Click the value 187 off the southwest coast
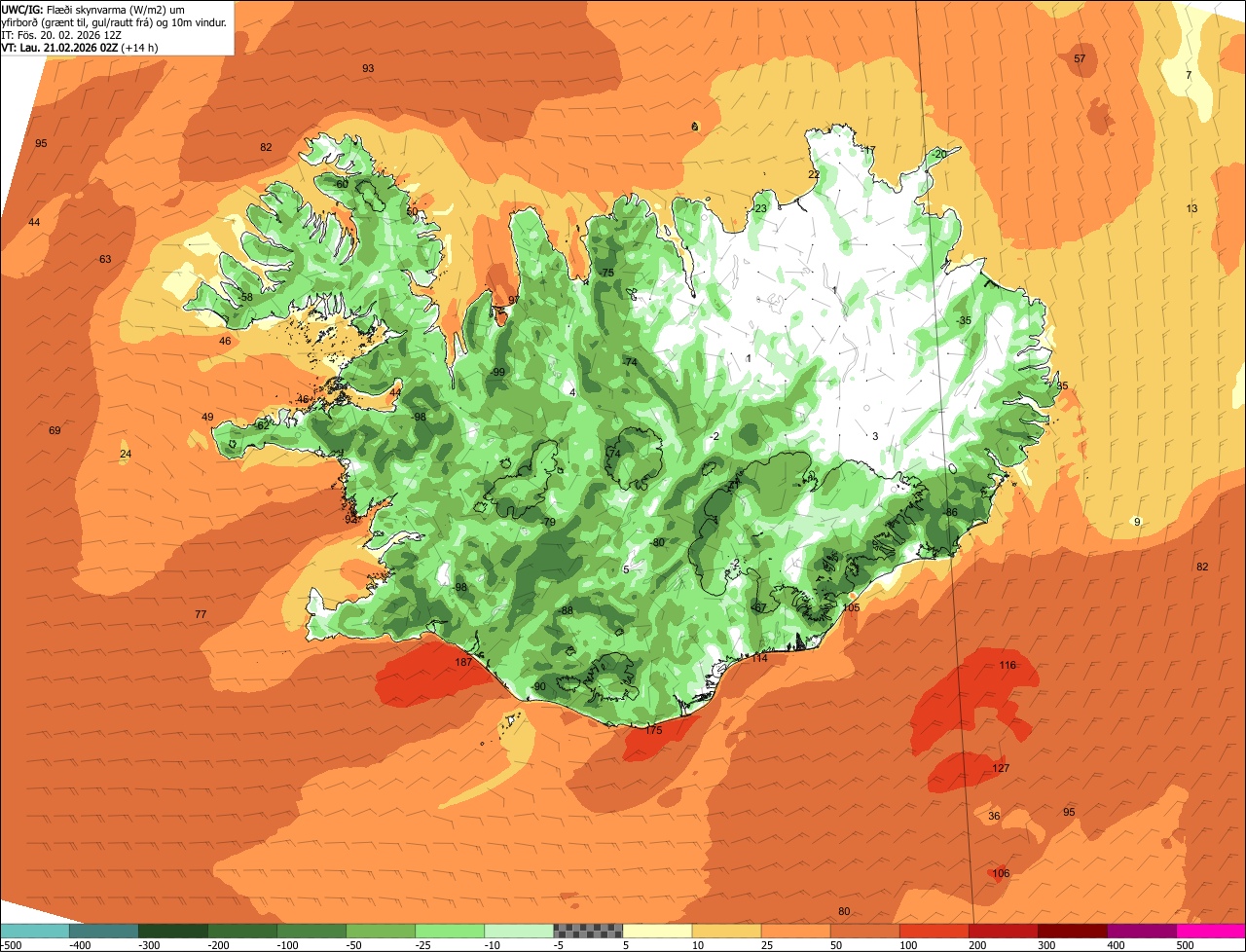 463,662
